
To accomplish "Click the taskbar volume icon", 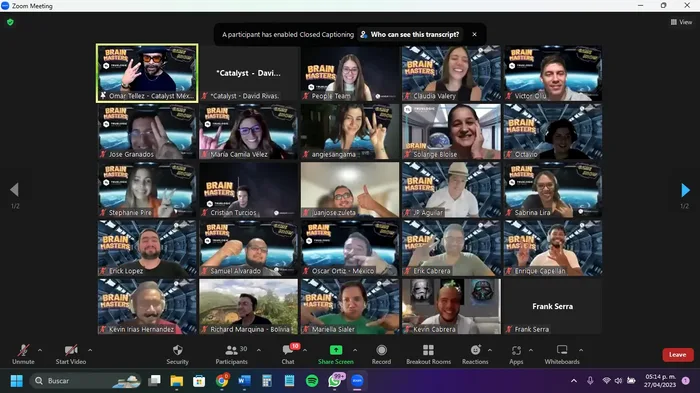I will 618,380.
